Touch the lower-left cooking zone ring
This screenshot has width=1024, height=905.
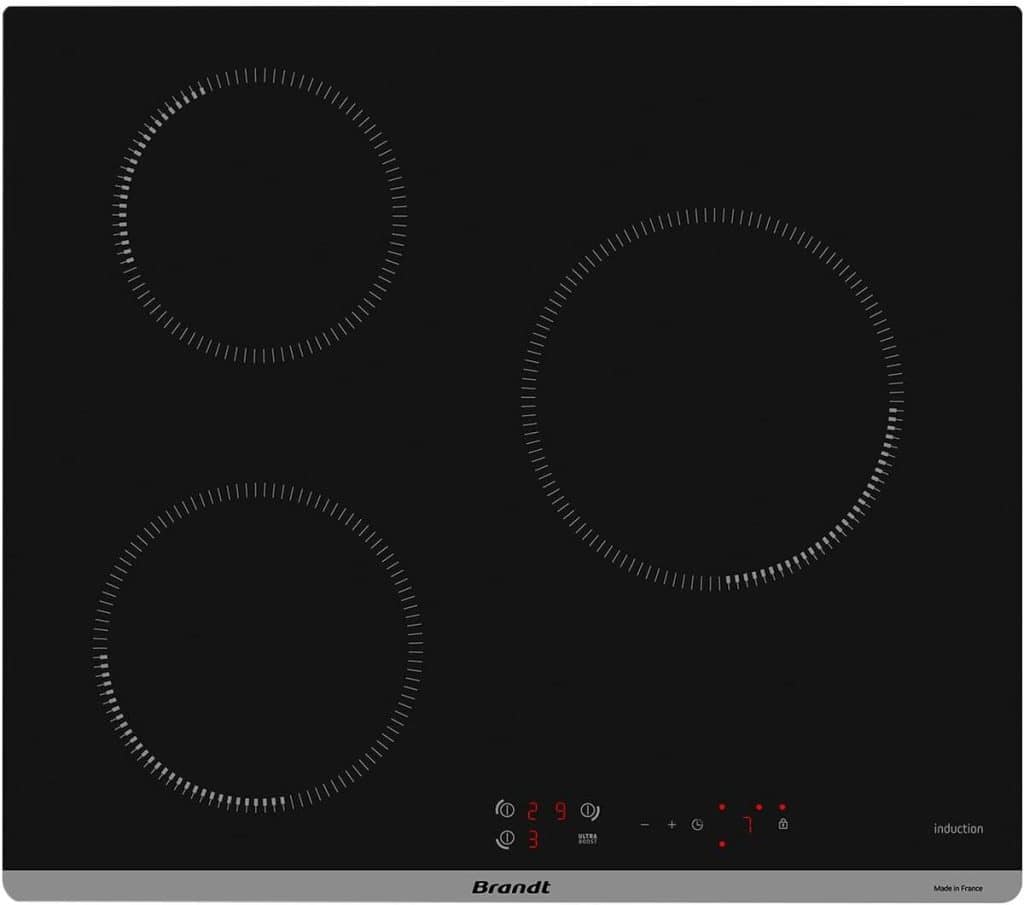point(258,646)
